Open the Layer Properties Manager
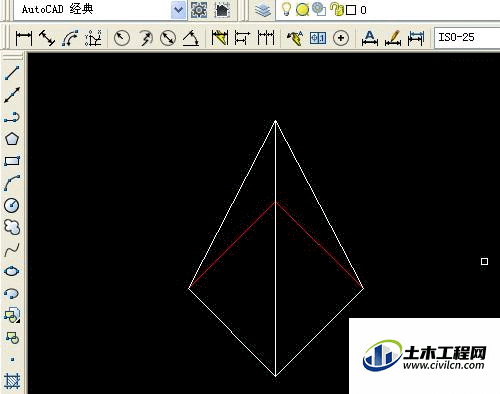 pos(263,10)
